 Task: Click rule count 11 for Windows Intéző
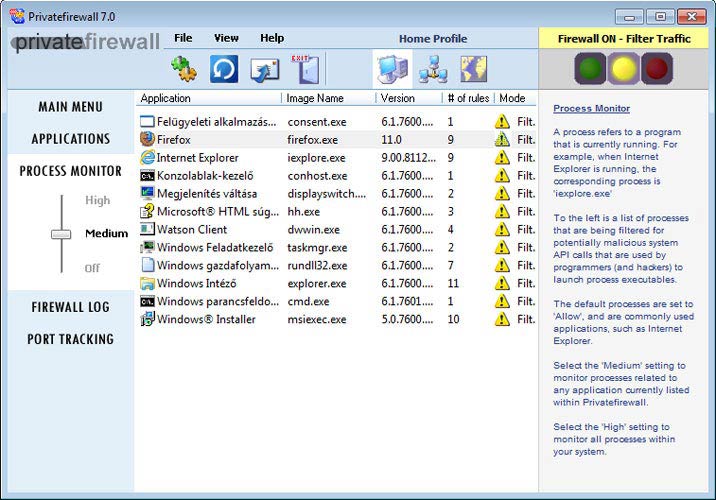tap(453, 283)
